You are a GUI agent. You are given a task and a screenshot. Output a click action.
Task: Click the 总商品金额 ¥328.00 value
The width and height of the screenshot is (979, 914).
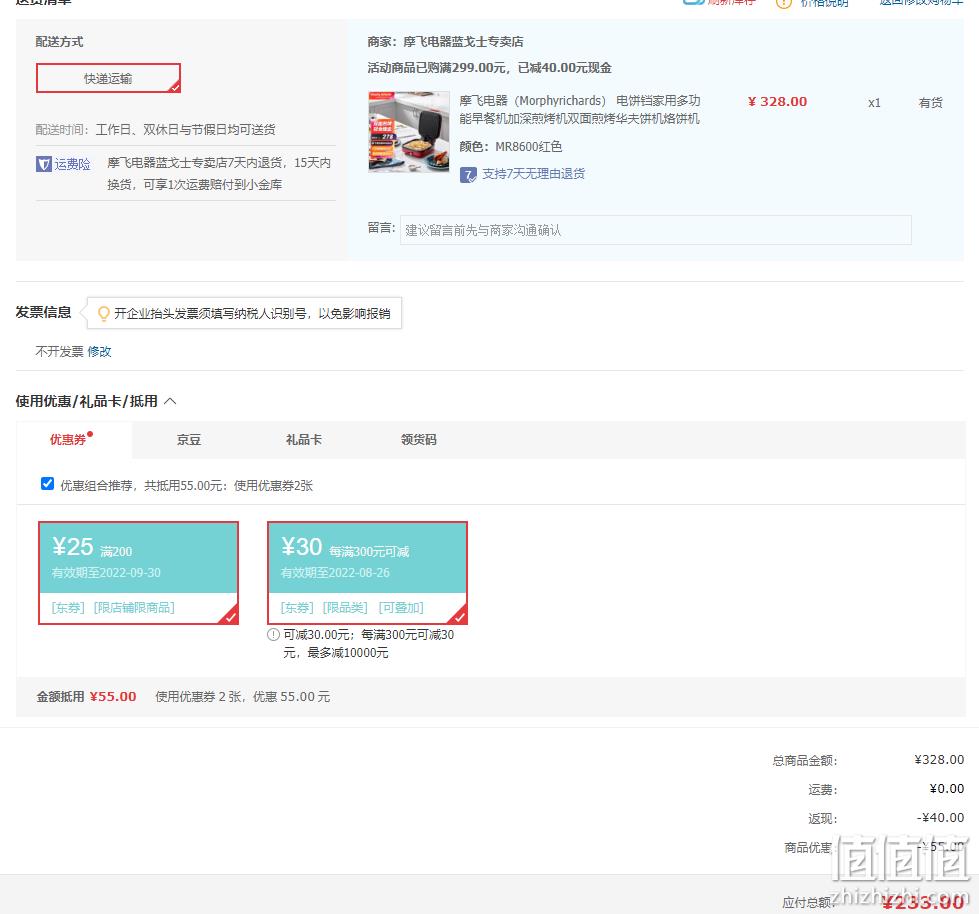939,760
